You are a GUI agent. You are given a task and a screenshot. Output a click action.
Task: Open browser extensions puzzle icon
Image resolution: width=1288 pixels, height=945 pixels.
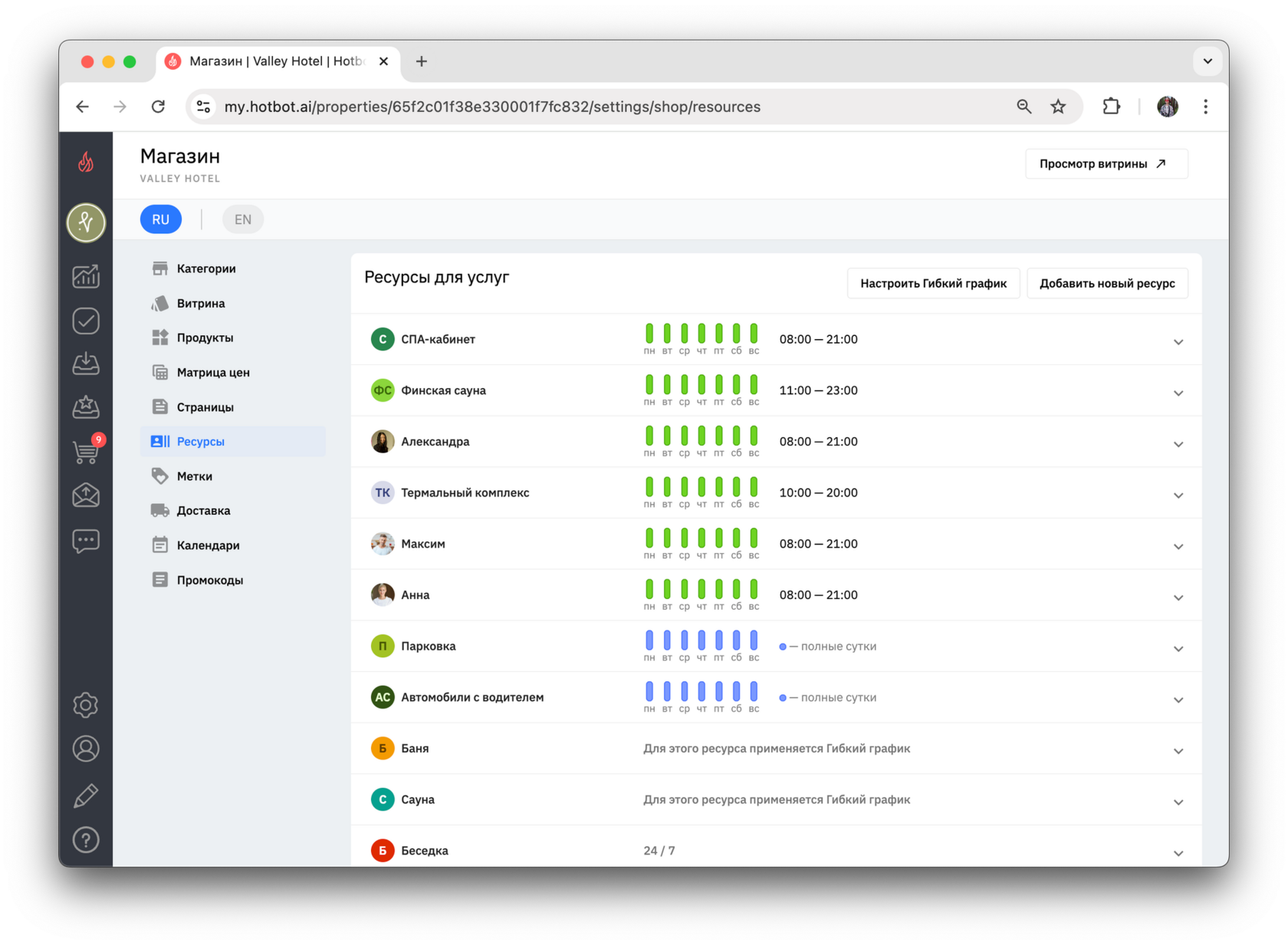pos(1111,107)
